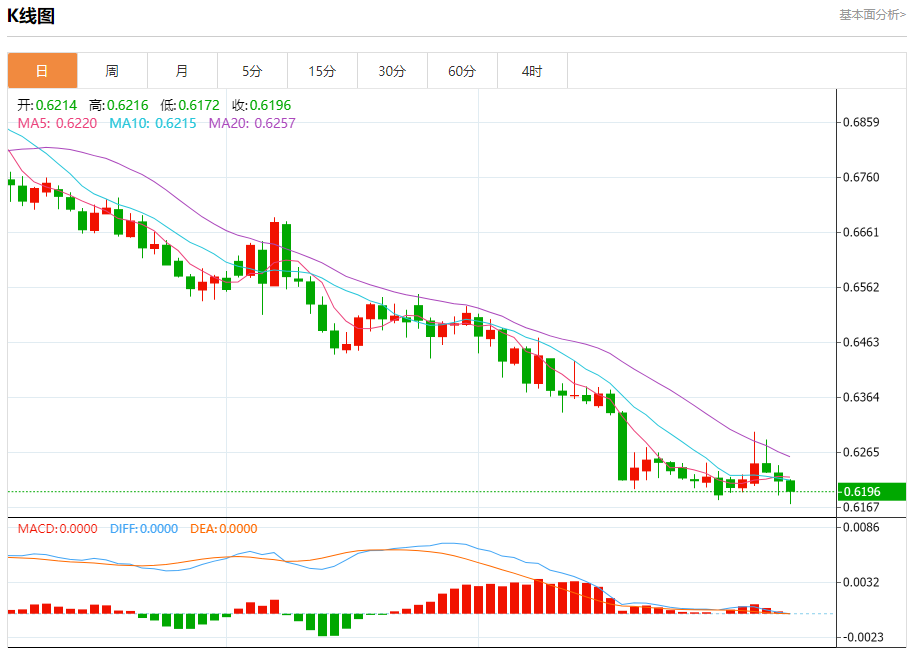Click the 0.6265 price axis label

tap(861, 452)
